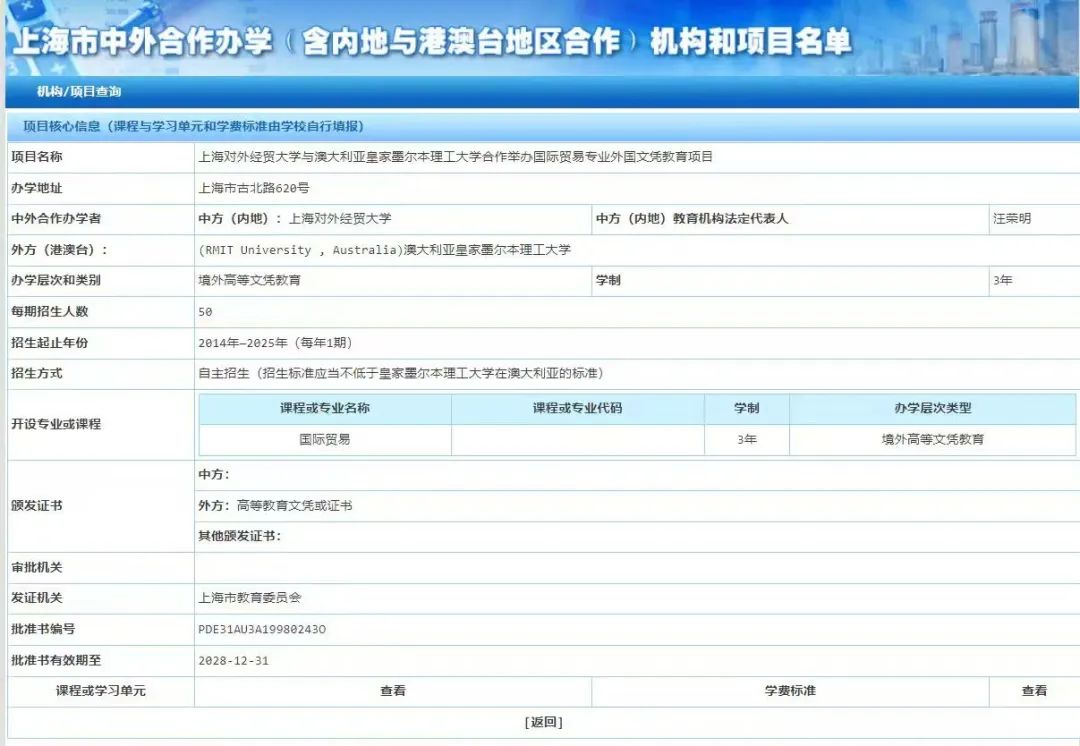
Task: Click the 办学地址 row label
Action: click(37, 188)
